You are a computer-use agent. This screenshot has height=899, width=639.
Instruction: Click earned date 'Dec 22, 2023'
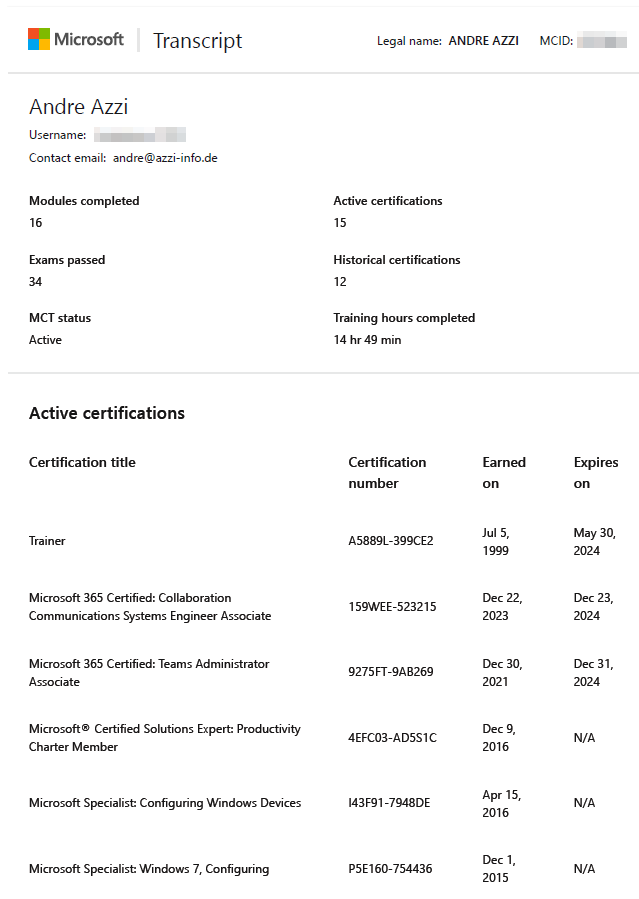[x=502, y=607]
